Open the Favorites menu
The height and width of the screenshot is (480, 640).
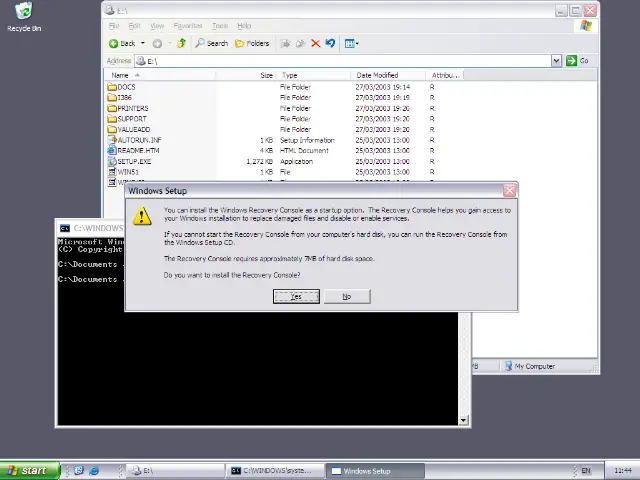click(x=188, y=26)
